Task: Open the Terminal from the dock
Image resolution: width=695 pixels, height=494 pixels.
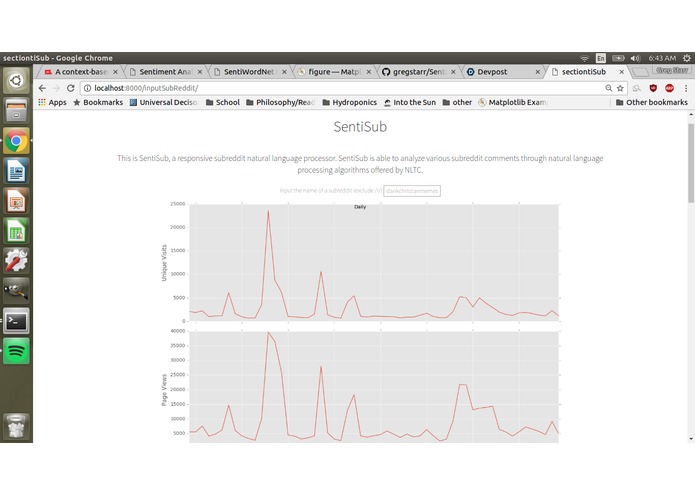Action: click(x=16, y=321)
